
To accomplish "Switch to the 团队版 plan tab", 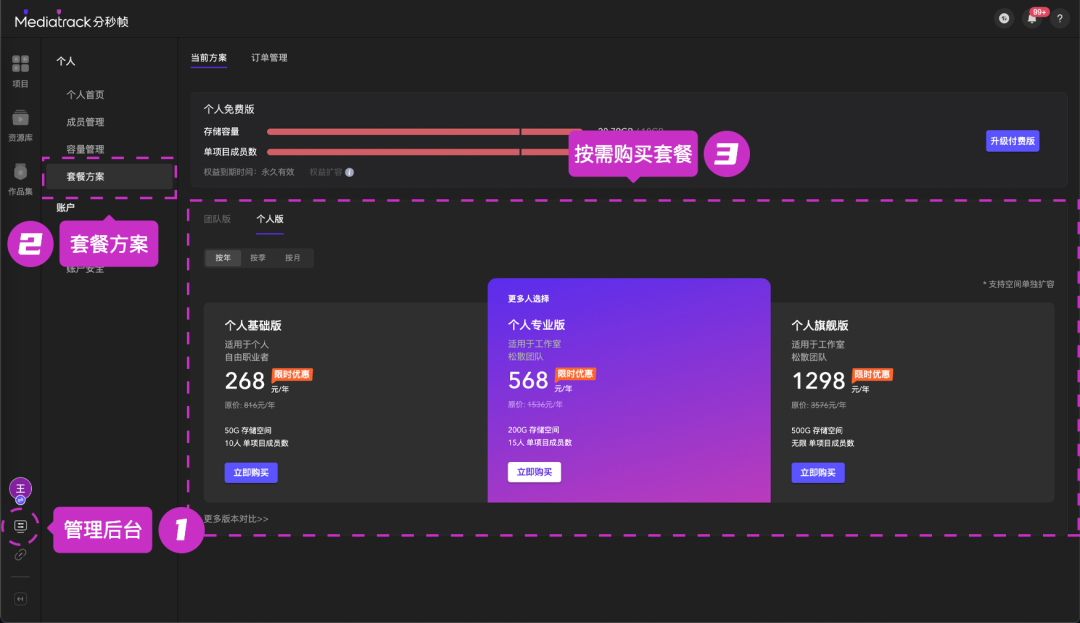I will point(217,218).
